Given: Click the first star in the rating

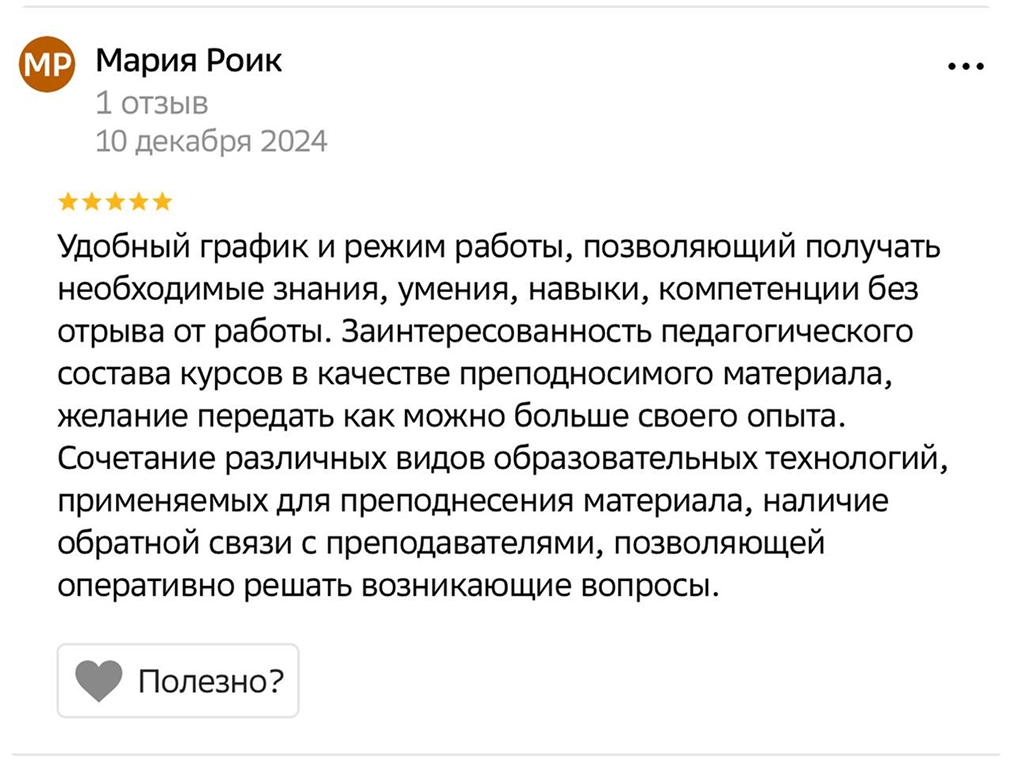Looking at the screenshot, I should (x=68, y=203).
